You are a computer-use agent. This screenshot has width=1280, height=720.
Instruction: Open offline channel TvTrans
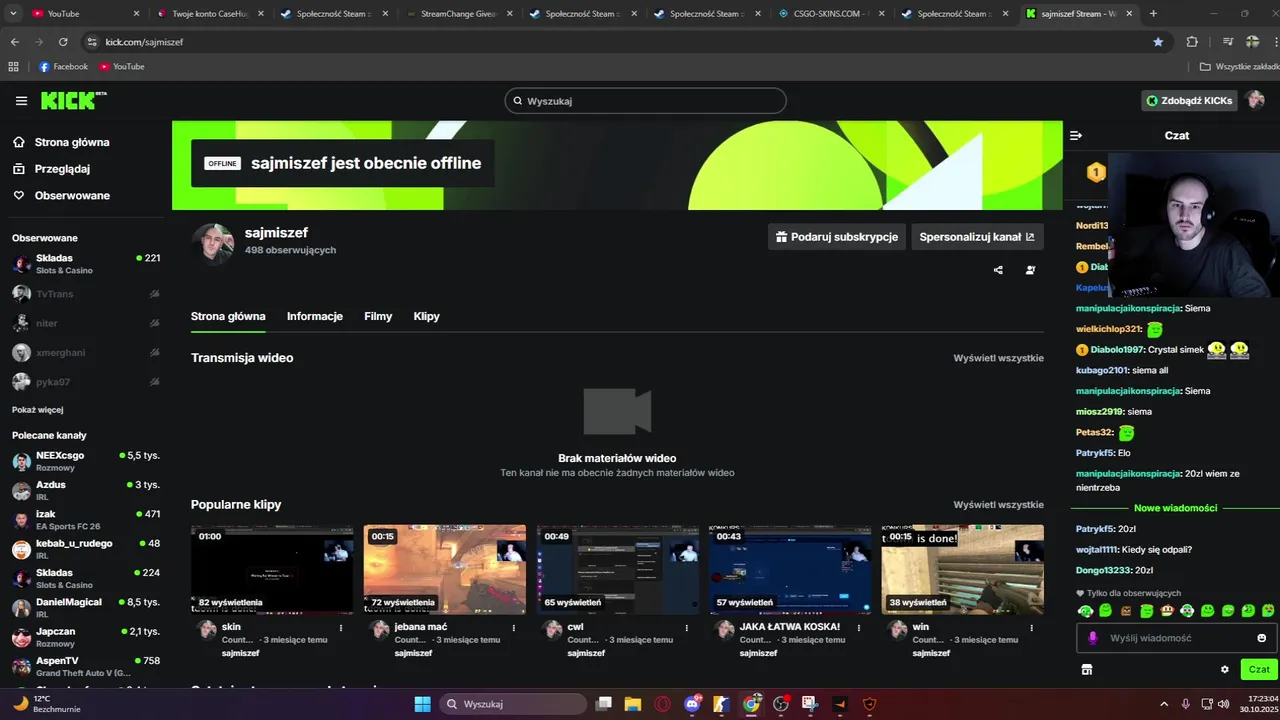[x=86, y=294]
